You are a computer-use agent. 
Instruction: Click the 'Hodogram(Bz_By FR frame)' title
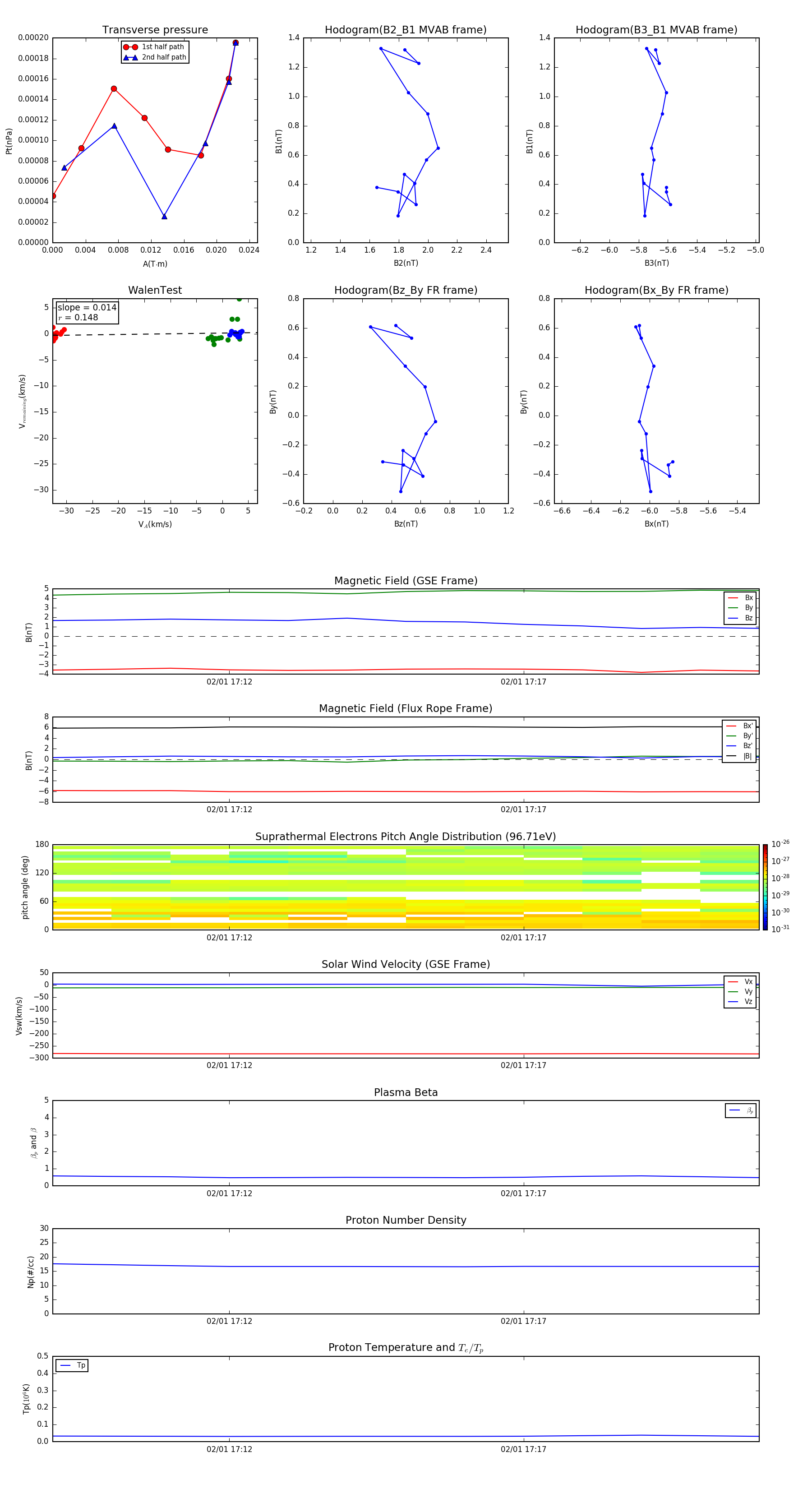pos(406,290)
